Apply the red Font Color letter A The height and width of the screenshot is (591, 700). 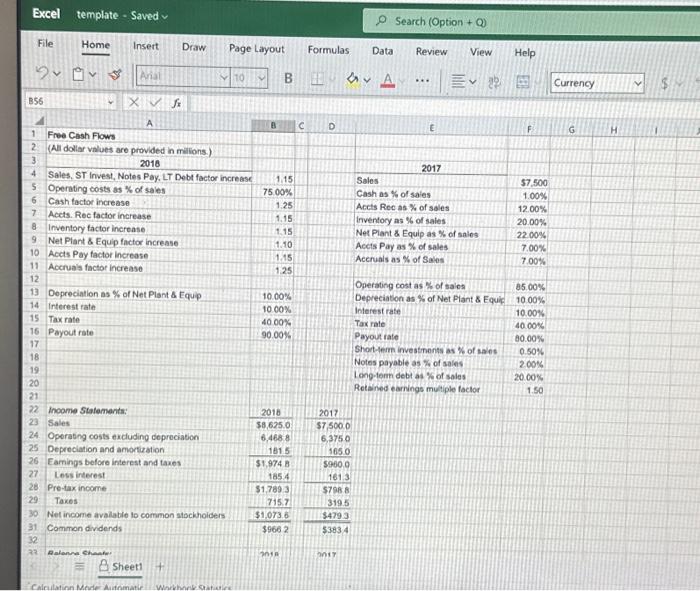tap(388, 81)
